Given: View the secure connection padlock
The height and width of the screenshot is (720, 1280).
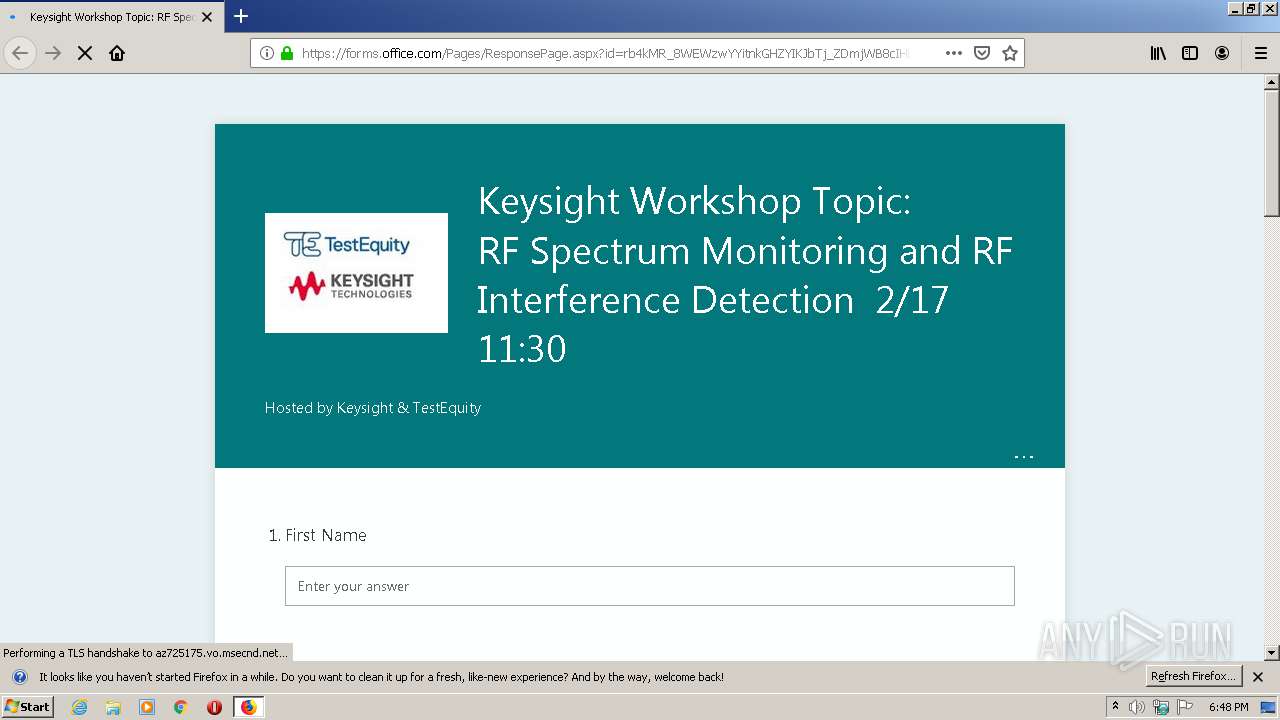Looking at the screenshot, I should click(x=287, y=53).
